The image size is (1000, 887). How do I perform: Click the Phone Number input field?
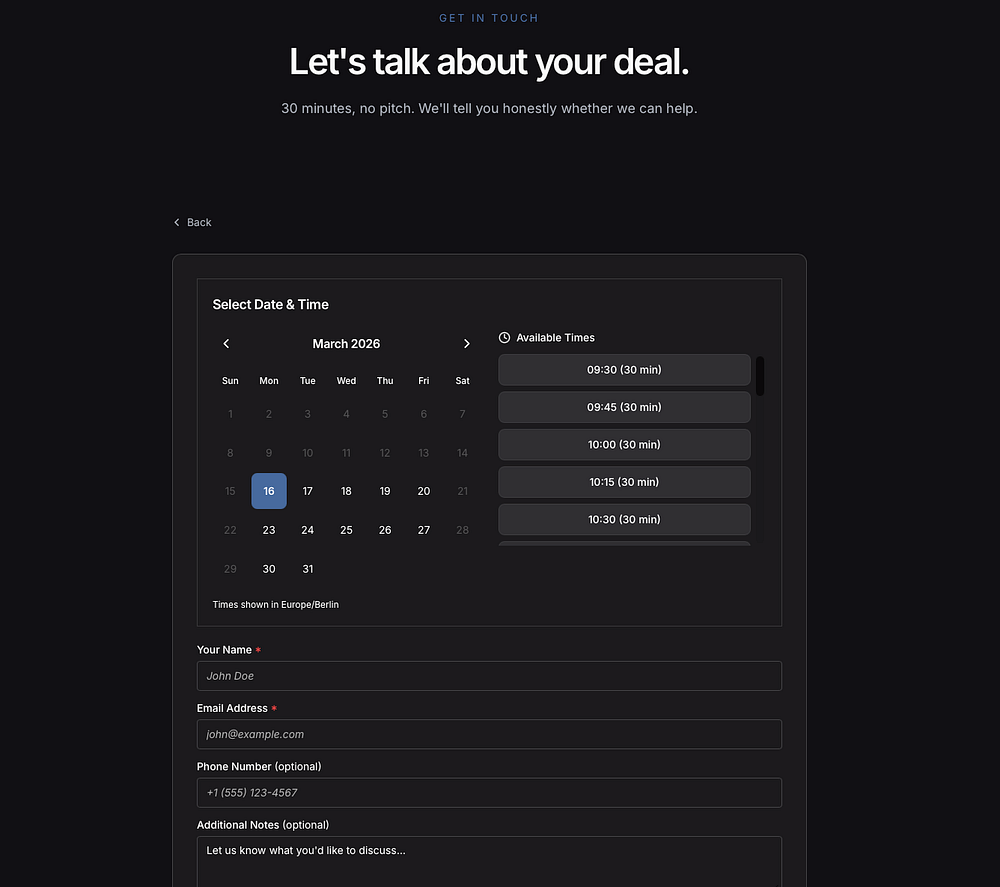pyautogui.click(x=489, y=793)
